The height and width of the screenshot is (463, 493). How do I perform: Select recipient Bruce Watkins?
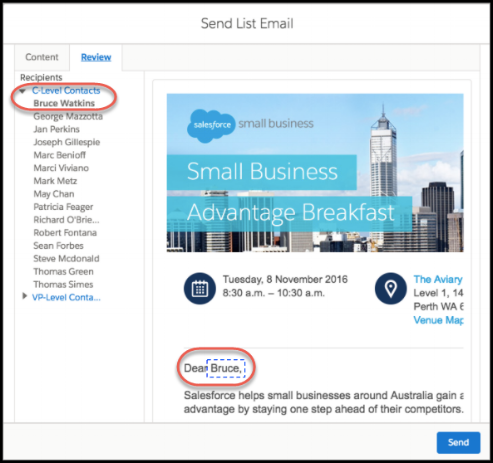click(x=64, y=103)
